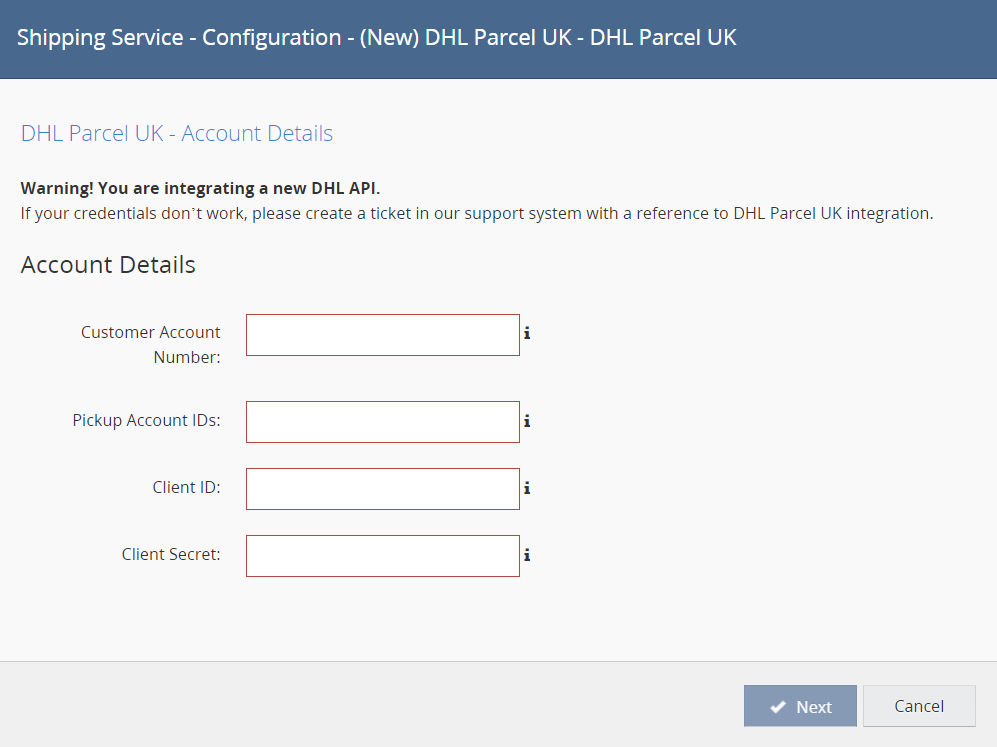Open info icon beside Client Secret field

pos(527,555)
